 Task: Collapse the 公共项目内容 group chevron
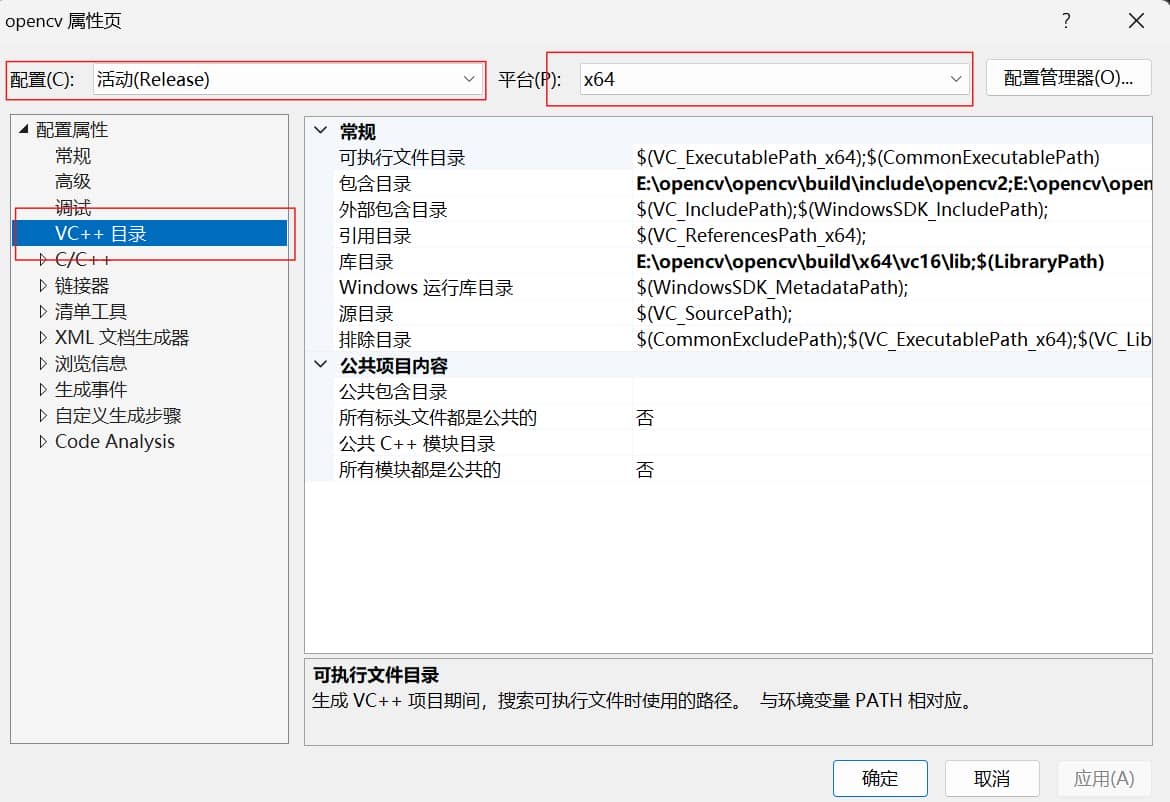pos(321,365)
